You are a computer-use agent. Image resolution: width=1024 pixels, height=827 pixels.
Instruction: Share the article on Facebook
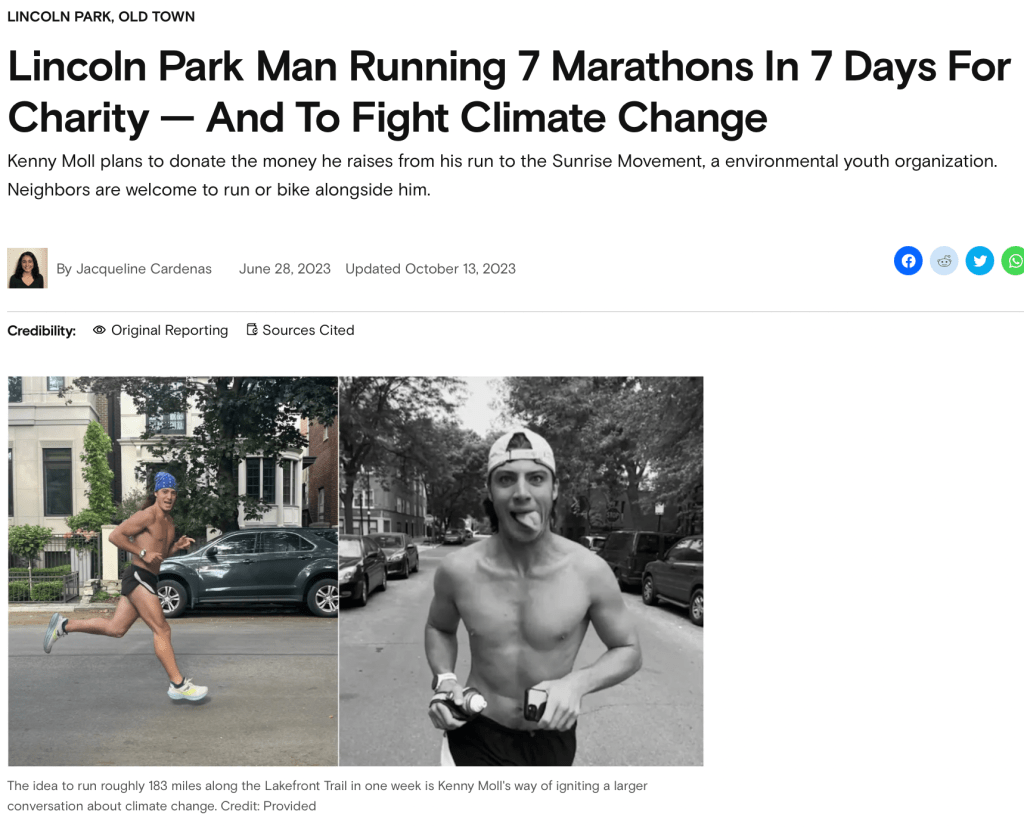[x=908, y=261]
